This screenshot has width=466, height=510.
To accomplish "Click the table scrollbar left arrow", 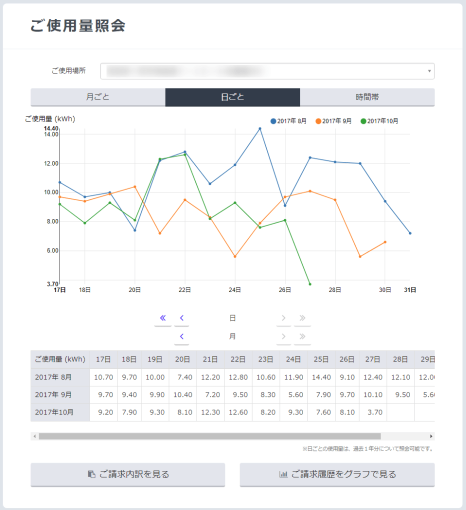I will coord(35,436).
